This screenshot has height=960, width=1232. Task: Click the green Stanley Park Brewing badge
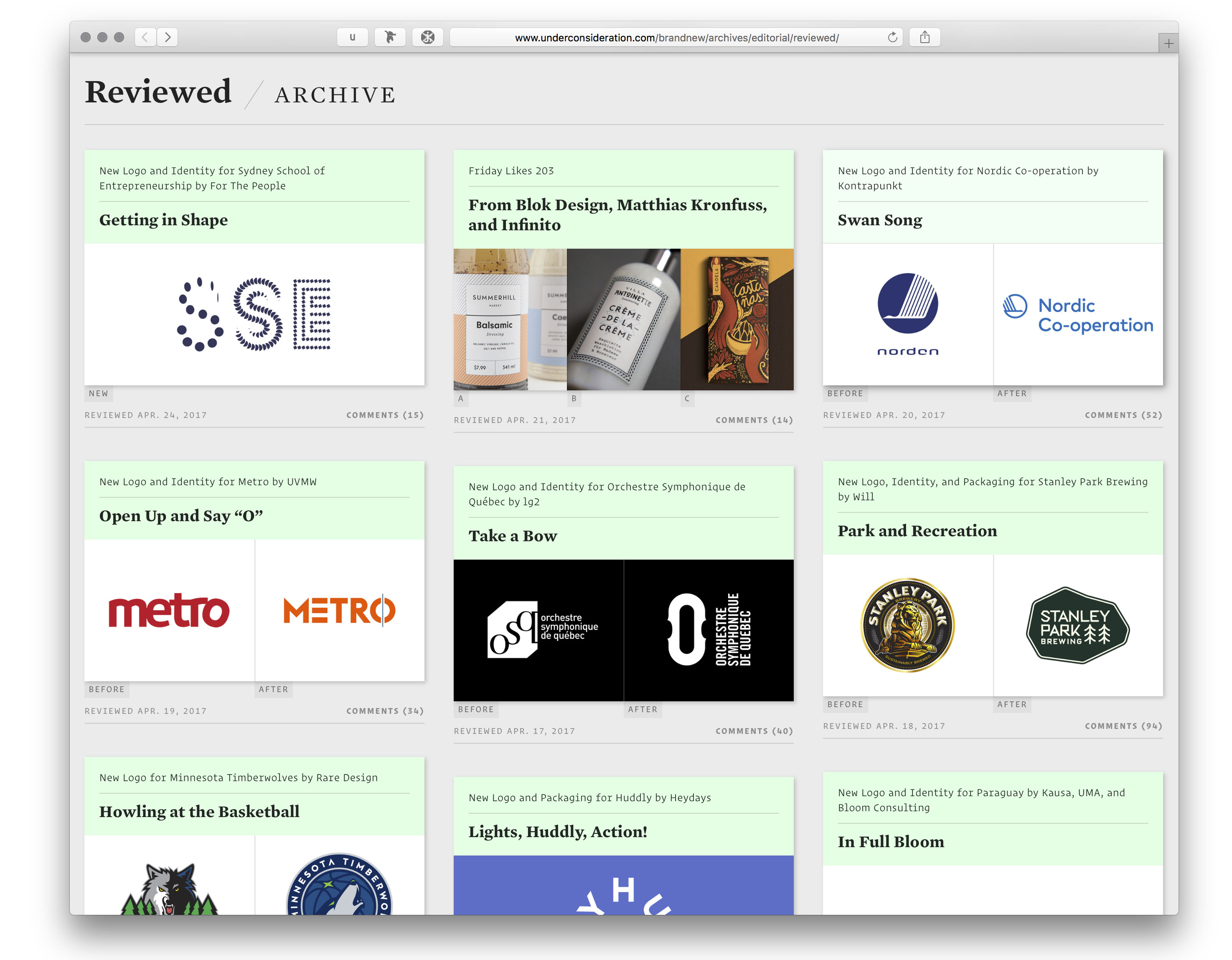click(x=1077, y=625)
